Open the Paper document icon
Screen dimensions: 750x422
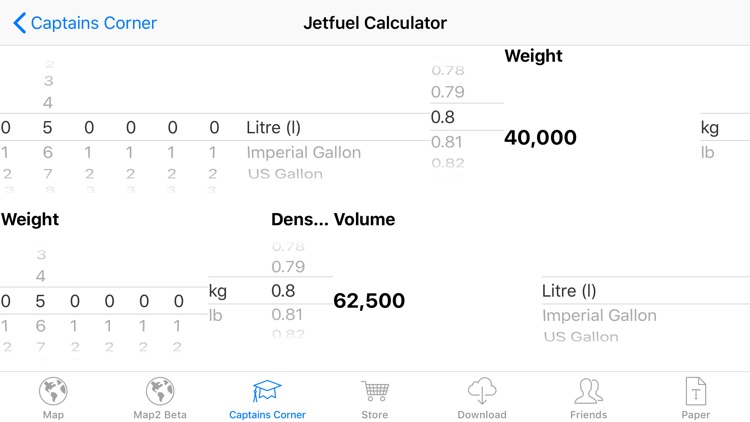[695, 391]
